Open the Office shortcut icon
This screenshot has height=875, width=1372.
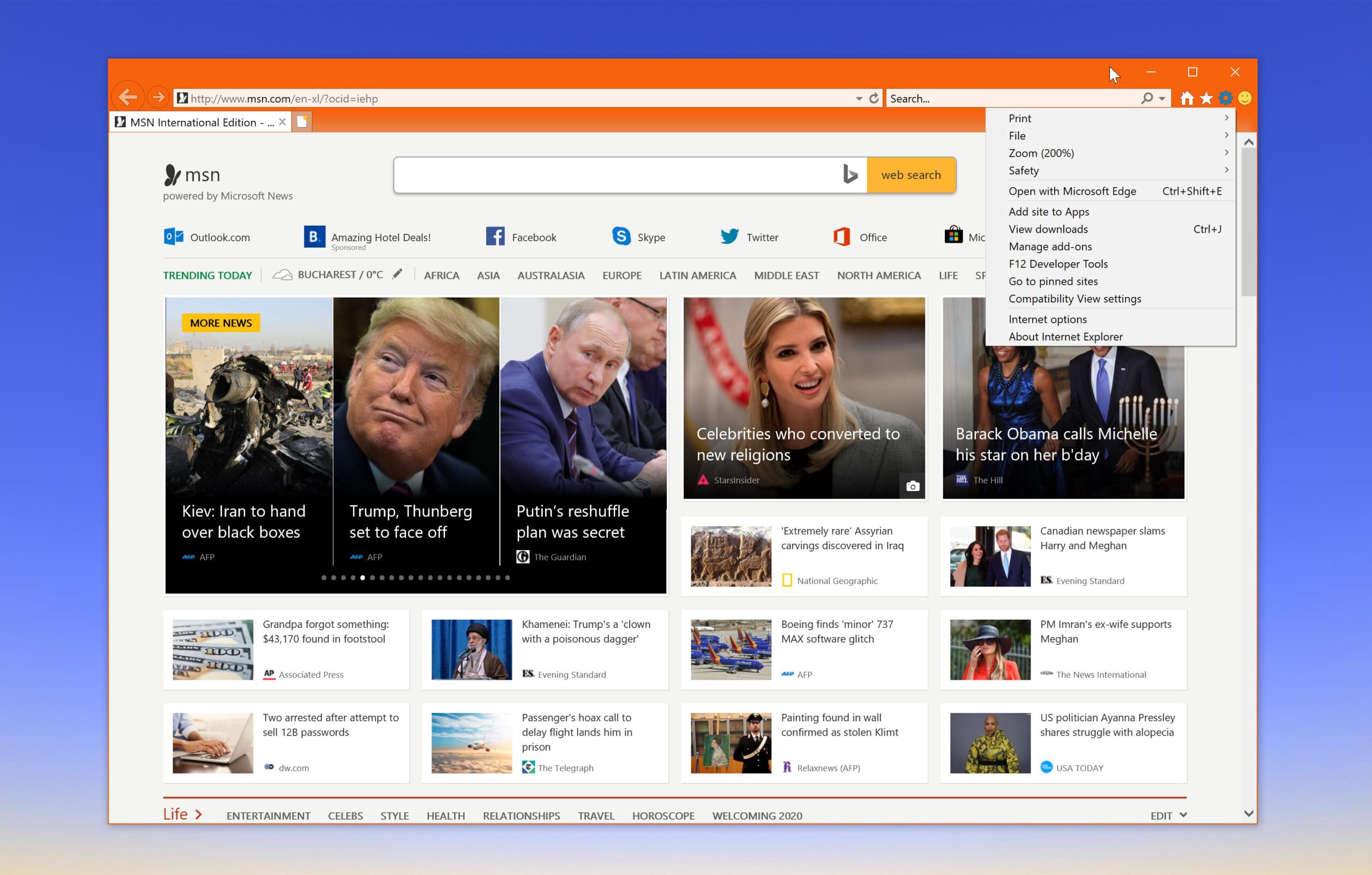pos(841,236)
